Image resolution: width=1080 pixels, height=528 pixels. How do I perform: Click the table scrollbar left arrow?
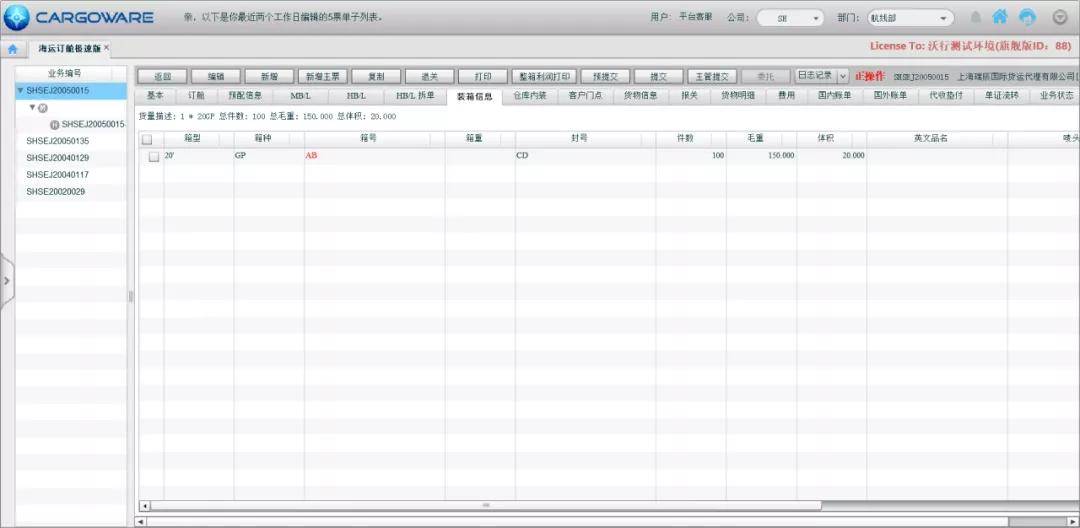(x=145, y=506)
